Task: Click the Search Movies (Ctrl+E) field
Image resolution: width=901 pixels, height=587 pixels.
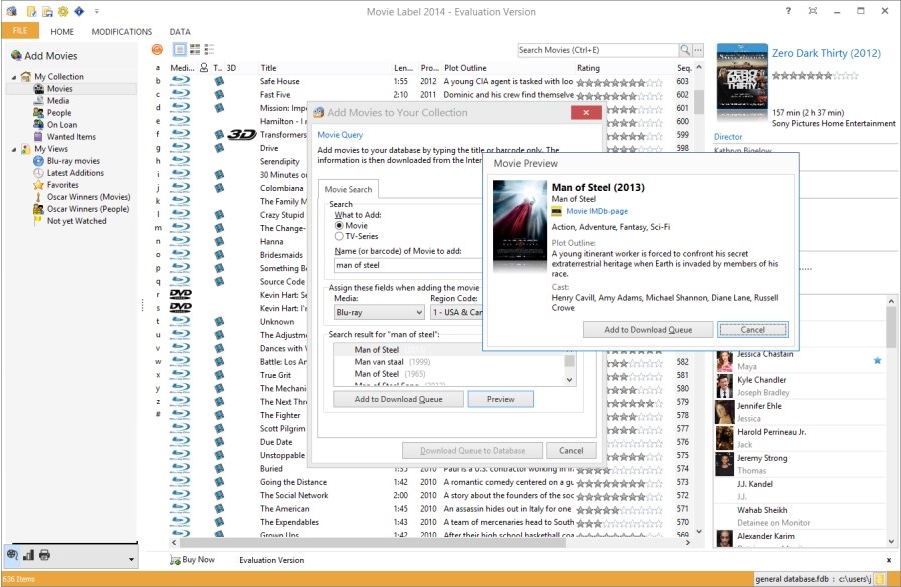Action: (598, 50)
